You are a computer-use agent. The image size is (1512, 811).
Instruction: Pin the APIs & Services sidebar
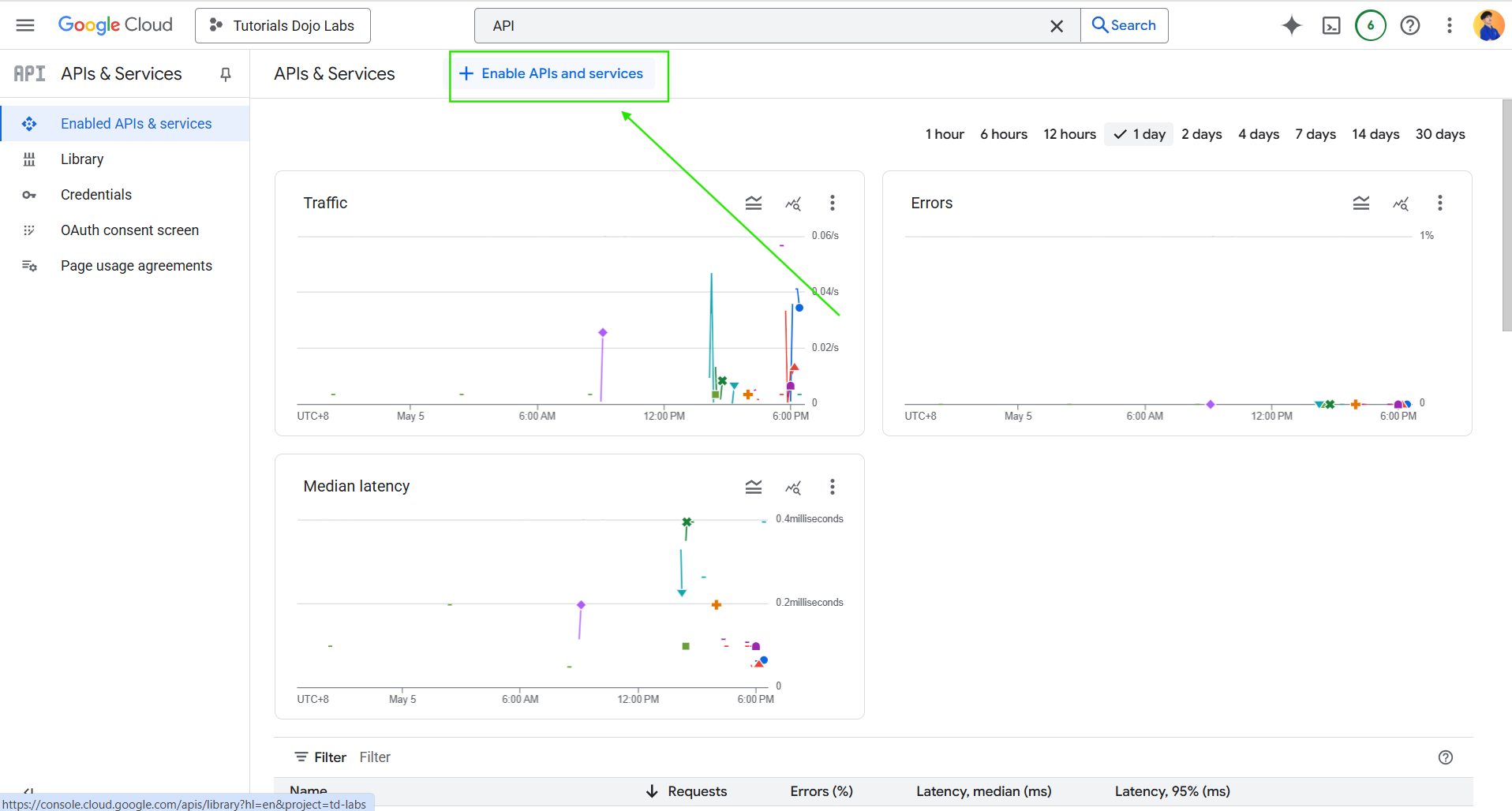pyautogui.click(x=226, y=74)
